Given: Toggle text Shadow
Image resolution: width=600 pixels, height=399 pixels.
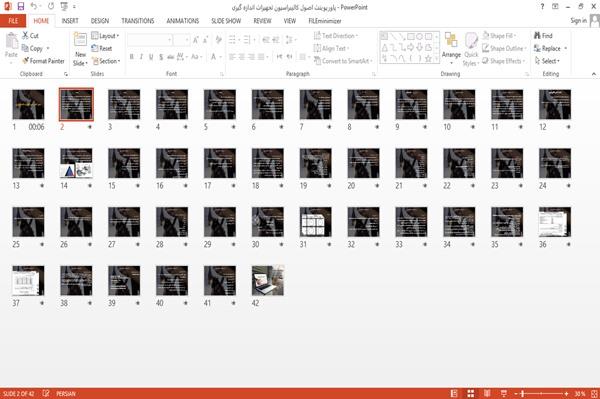Looking at the screenshot, I should tap(161, 57).
